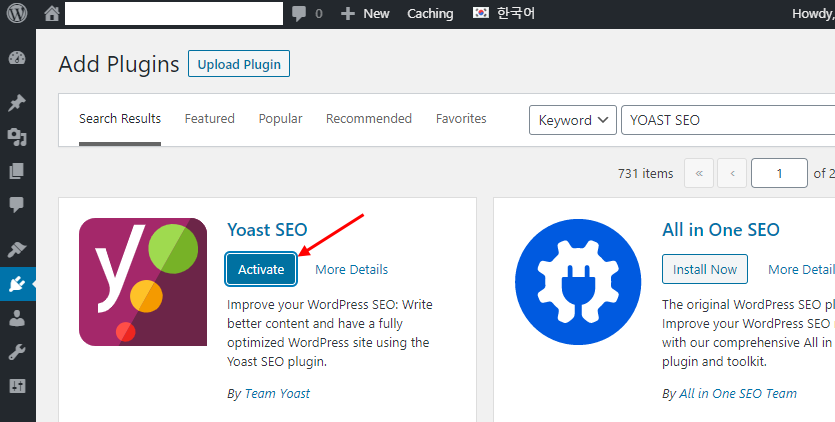Screen dimensions: 835x422
Task: Click the All in One SEO gear logo
Action: pyautogui.click(x=578, y=282)
